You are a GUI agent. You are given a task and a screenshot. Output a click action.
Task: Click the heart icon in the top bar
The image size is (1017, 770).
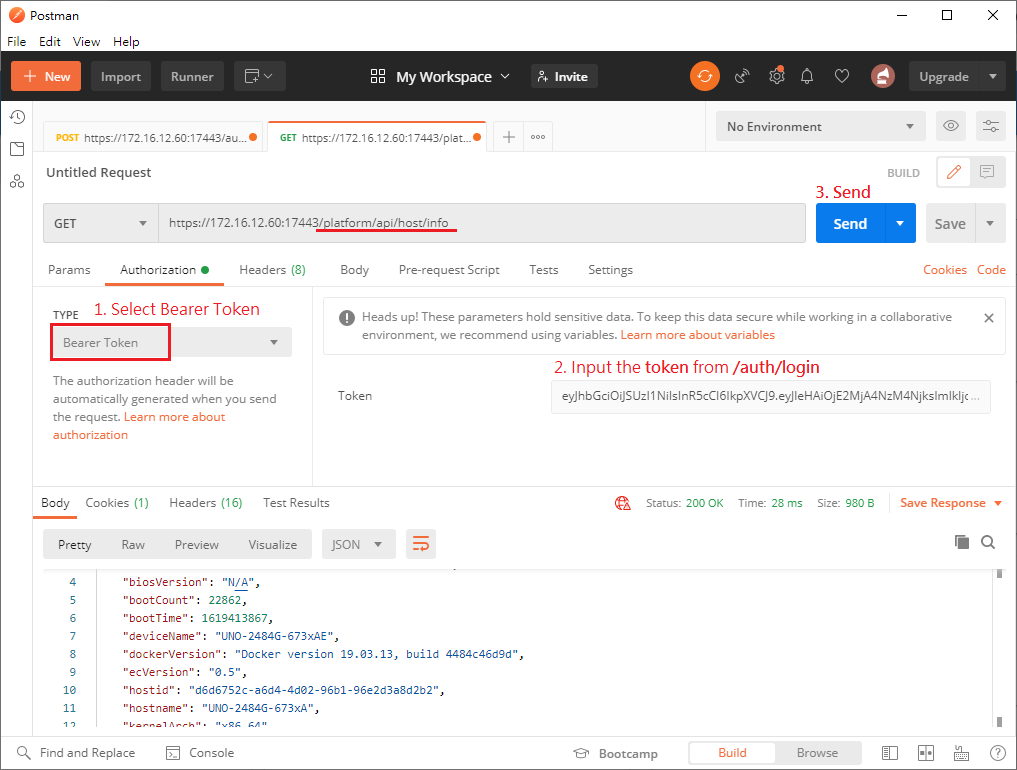(x=841, y=76)
